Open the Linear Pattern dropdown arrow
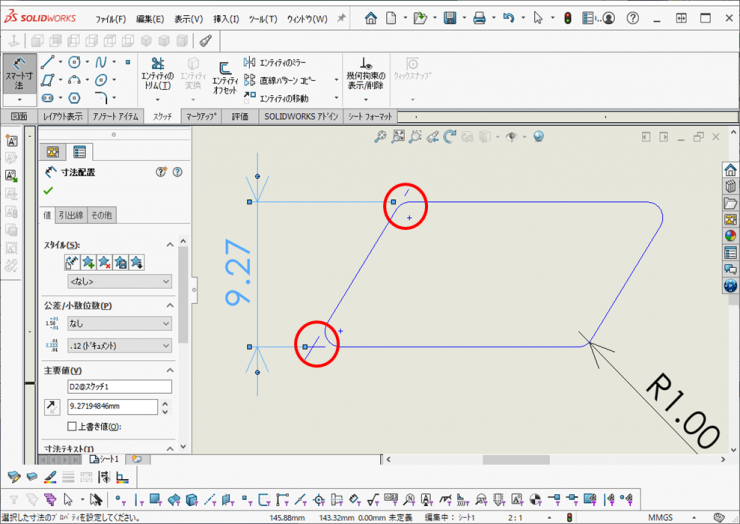This screenshot has width=740, height=524. click(x=336, y=80)
